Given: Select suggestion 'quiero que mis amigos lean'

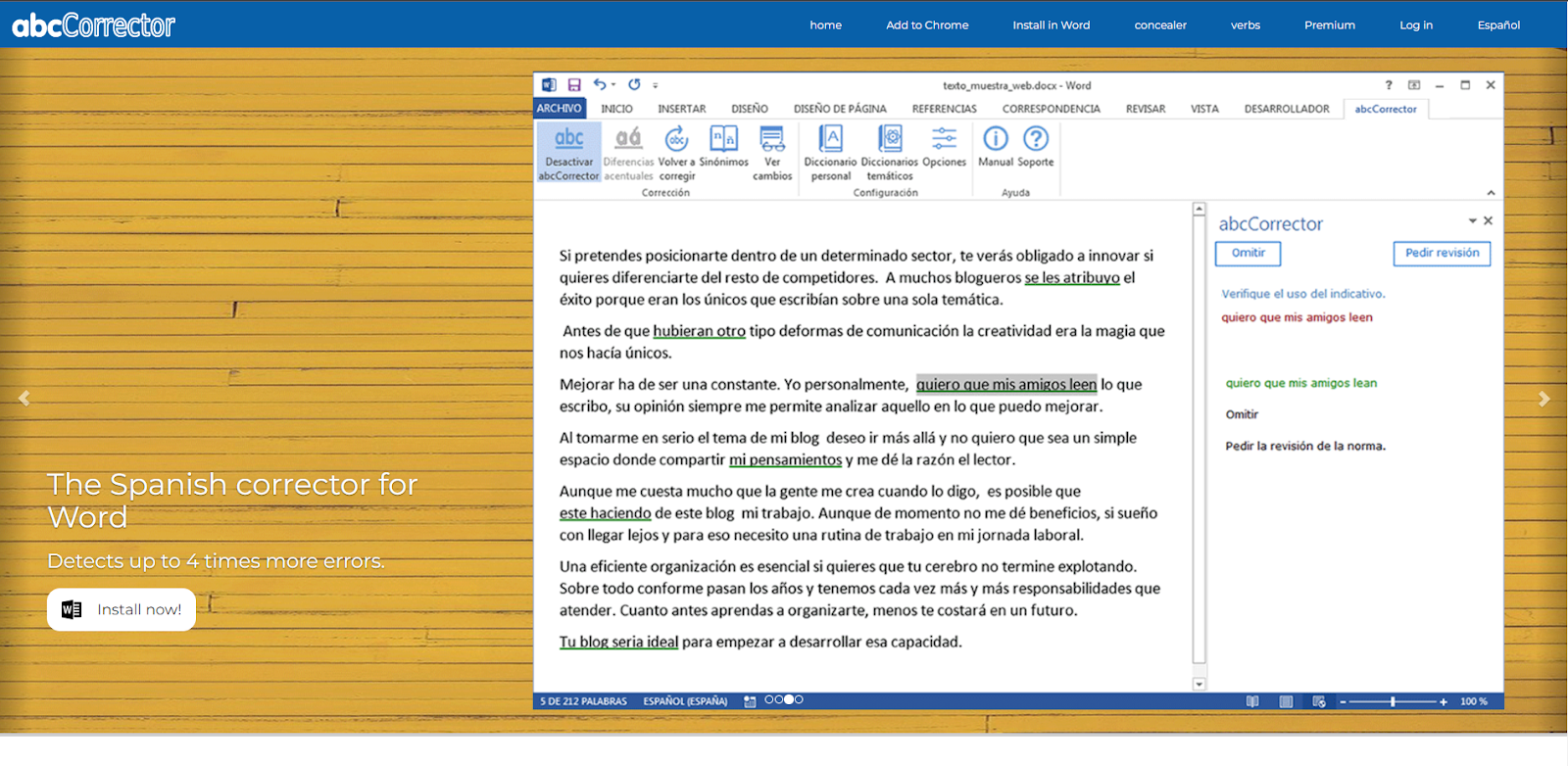Looking at the screenshot, I should [x=1300, y=383].
